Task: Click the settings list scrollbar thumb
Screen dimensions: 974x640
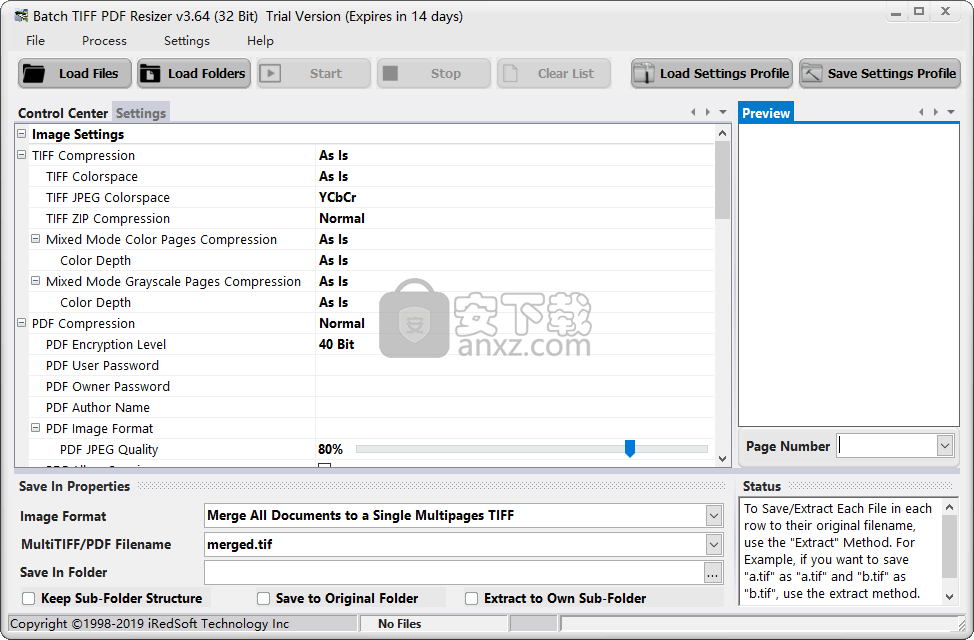Action: [x=722, y=180]
